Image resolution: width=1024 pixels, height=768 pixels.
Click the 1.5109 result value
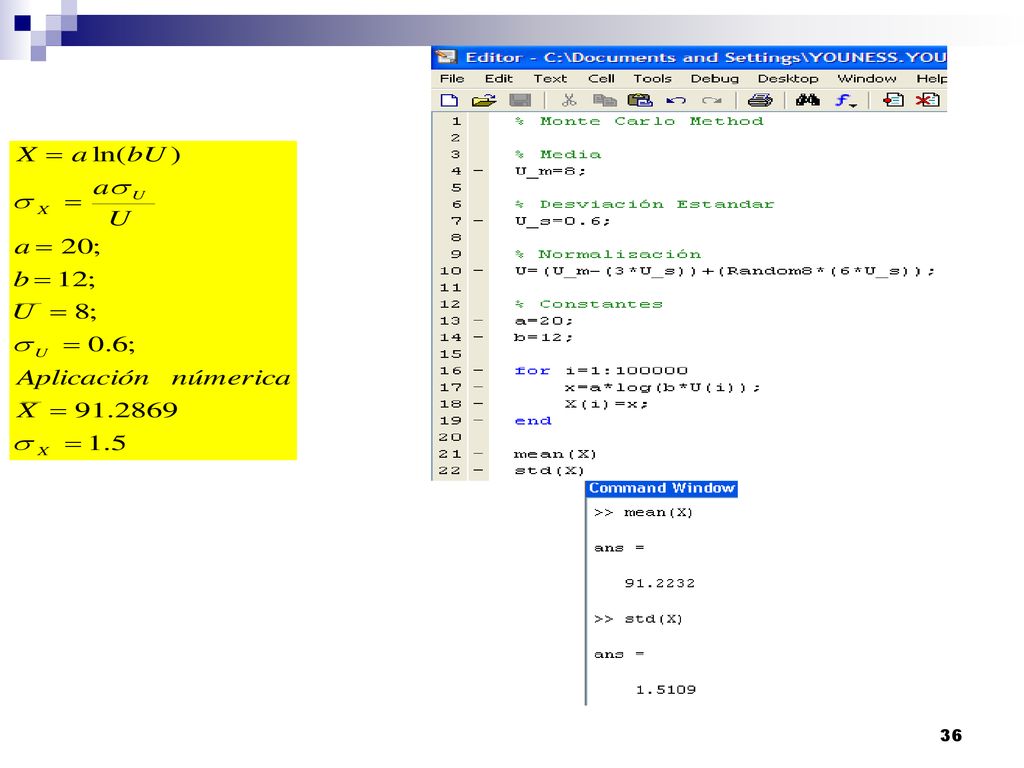pyautogui.click(x=665, y=690)
